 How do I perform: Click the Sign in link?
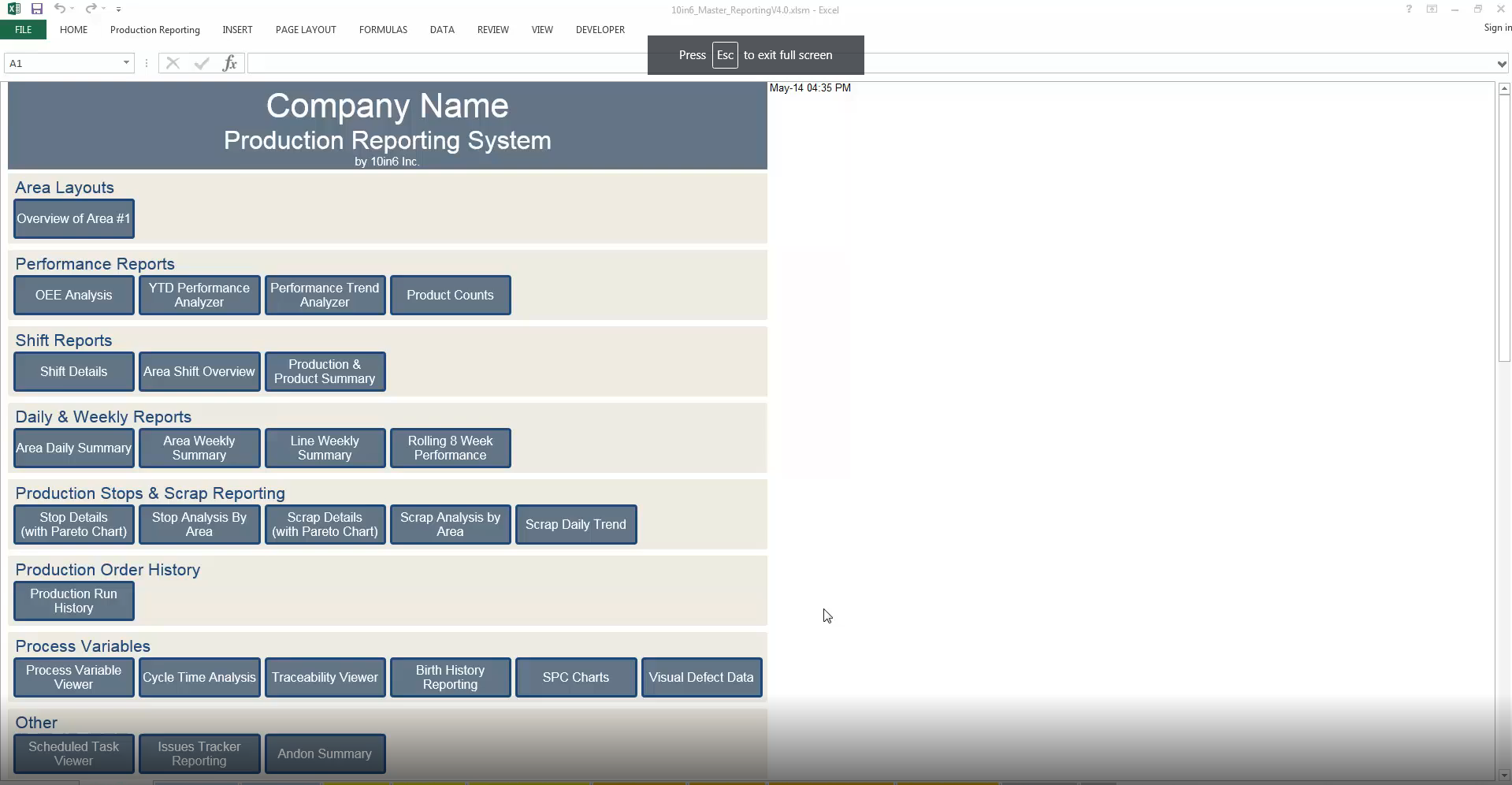[1495, 27]
